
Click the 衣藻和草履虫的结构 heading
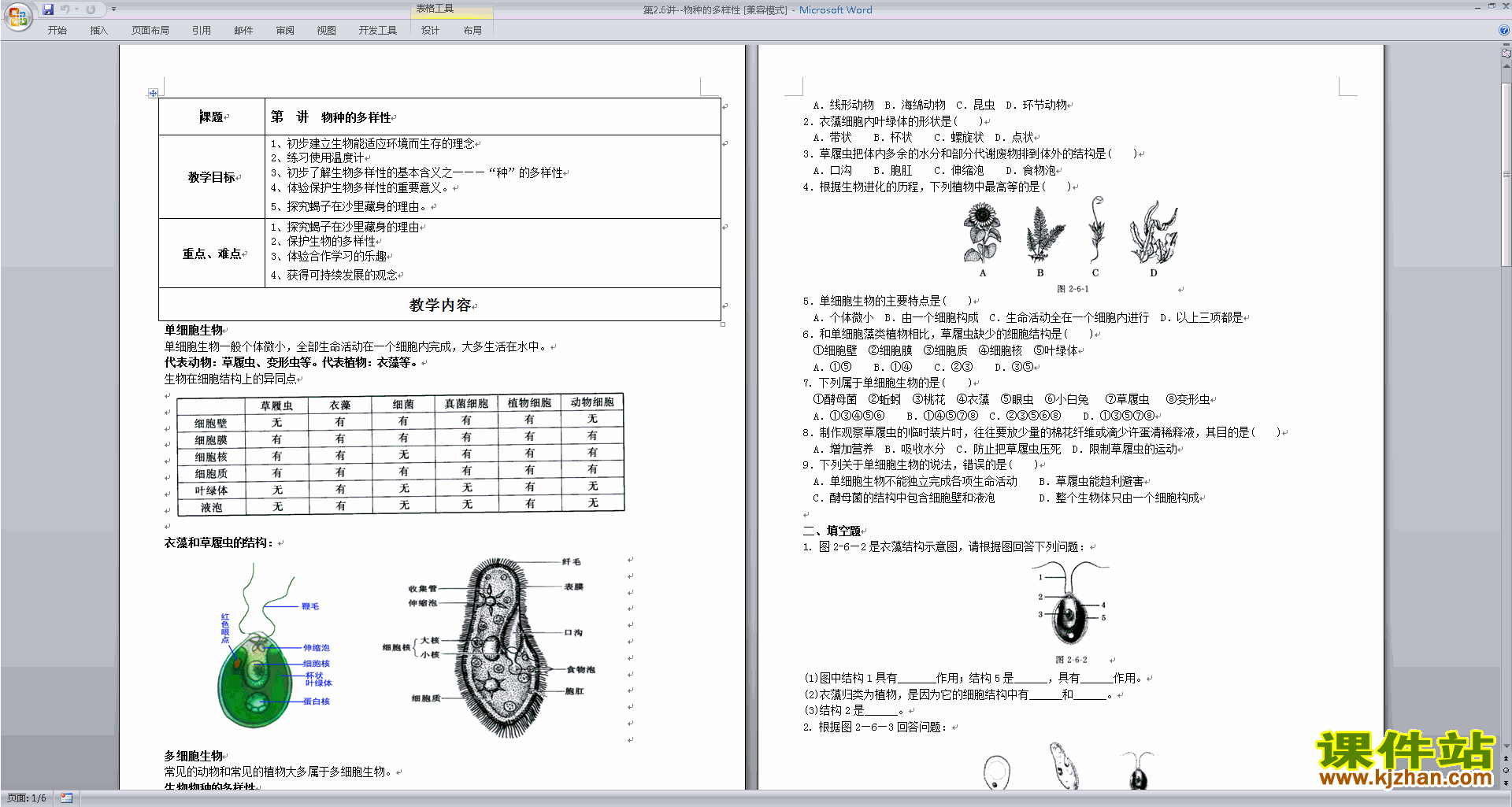point(219,542)
